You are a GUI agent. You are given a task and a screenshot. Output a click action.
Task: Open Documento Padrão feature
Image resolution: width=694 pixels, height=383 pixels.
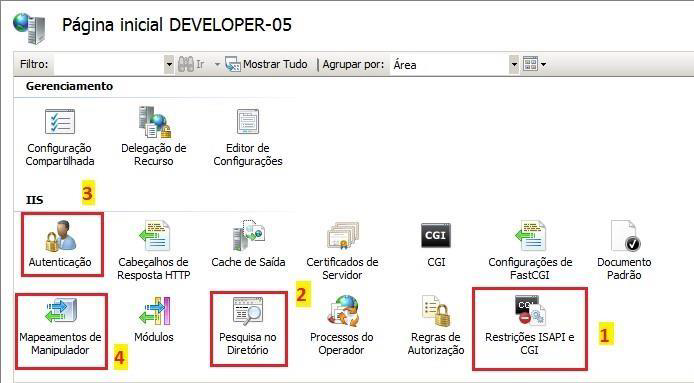(x=624, y=250)
